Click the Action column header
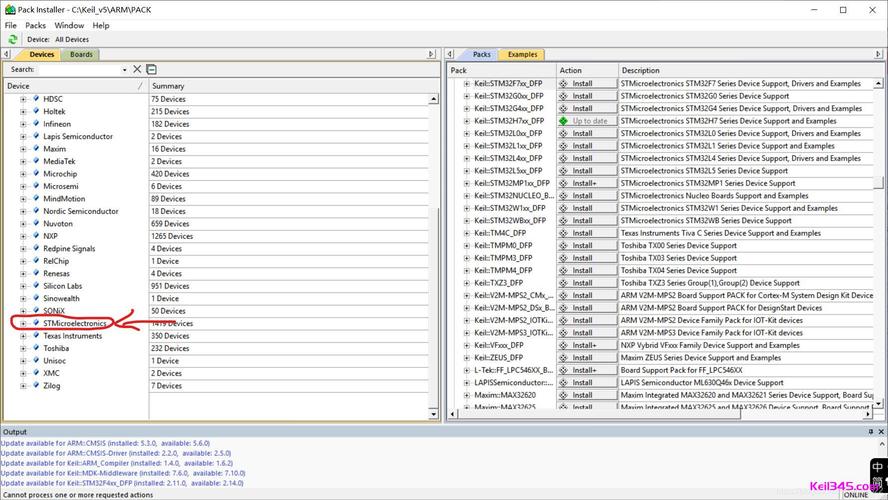888x500 pixels. [587, 70]
